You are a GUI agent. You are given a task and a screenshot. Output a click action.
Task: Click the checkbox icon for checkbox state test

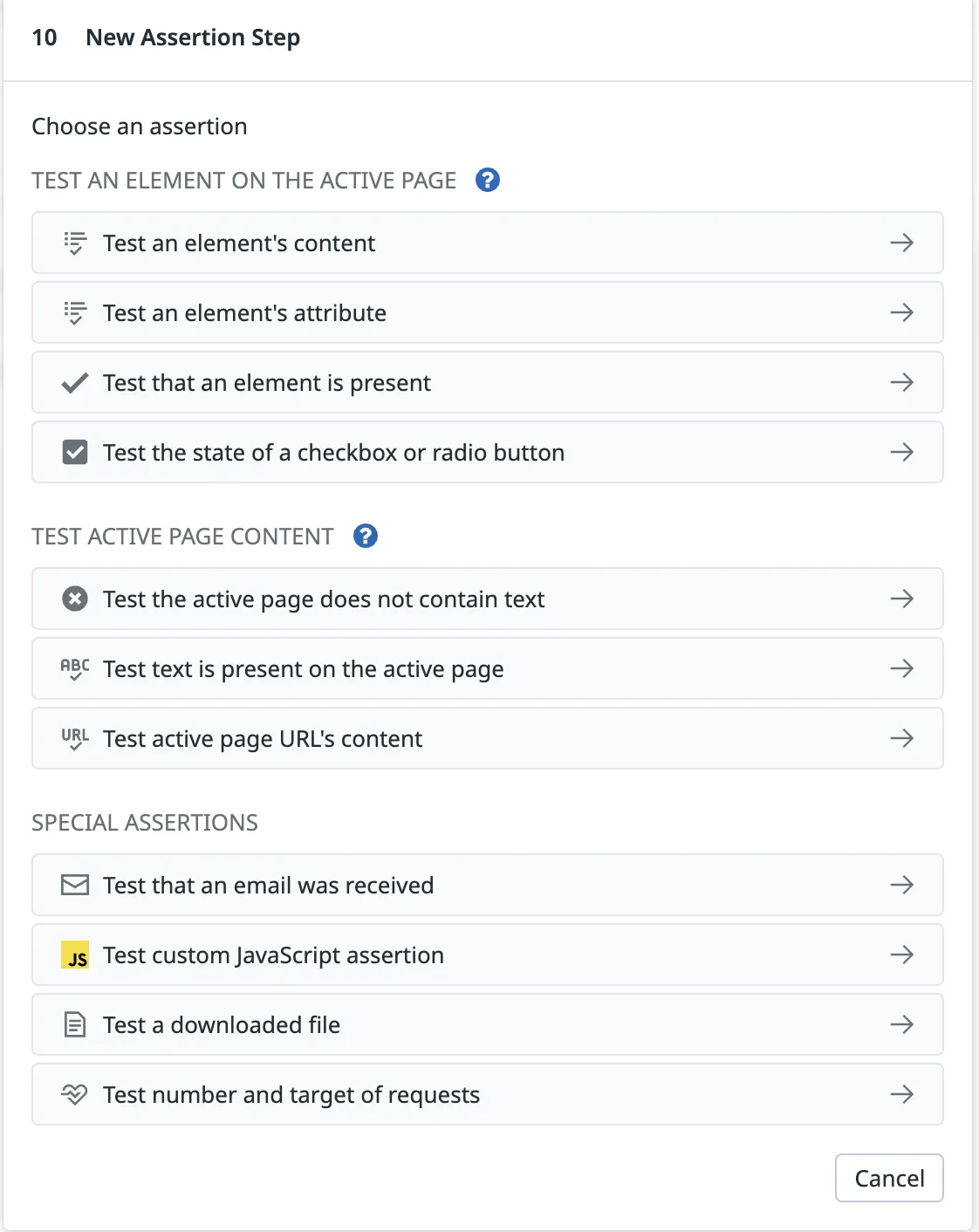pos(75,452)
